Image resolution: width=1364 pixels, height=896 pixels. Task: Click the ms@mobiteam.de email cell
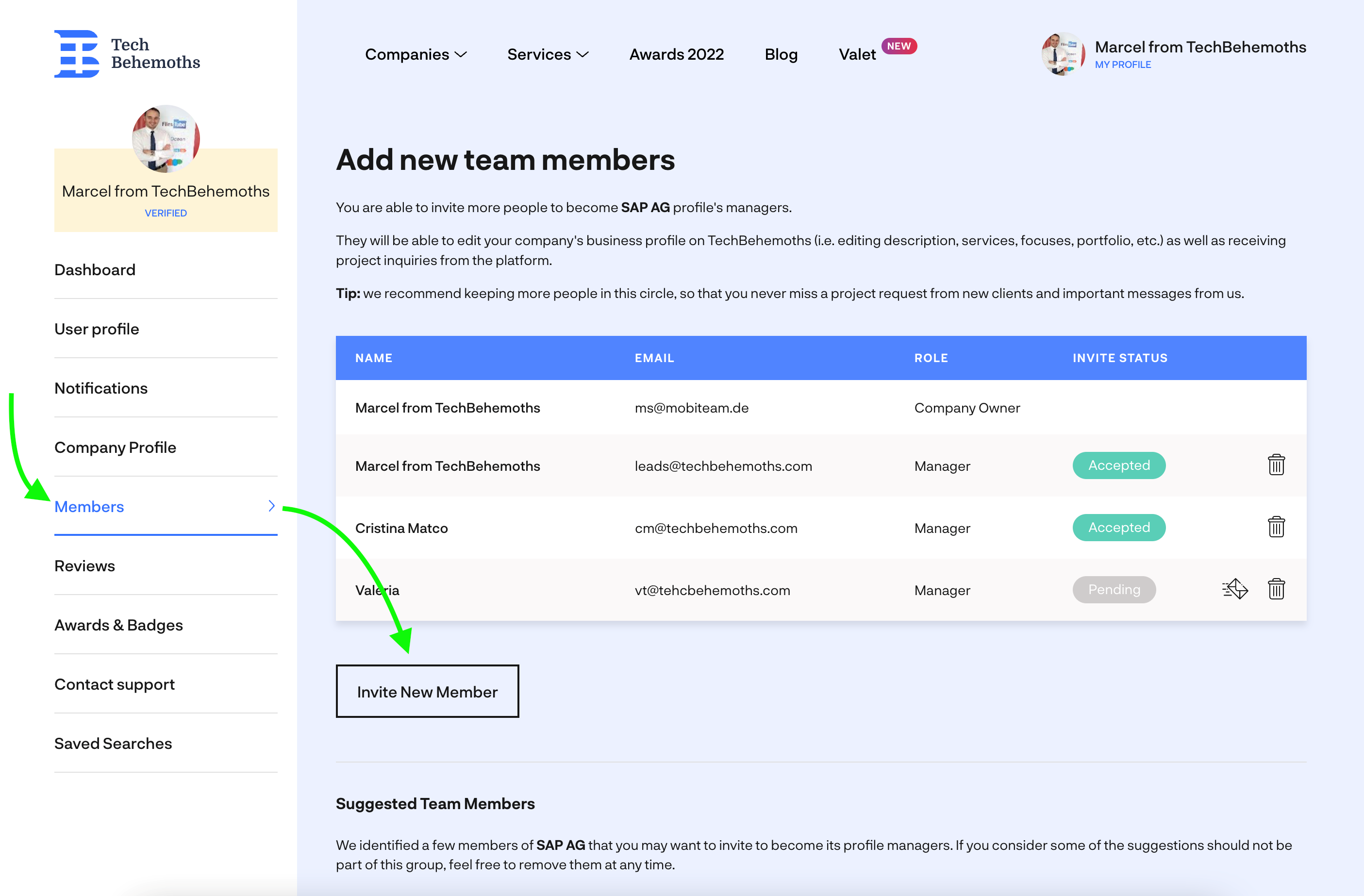(691, 408)
